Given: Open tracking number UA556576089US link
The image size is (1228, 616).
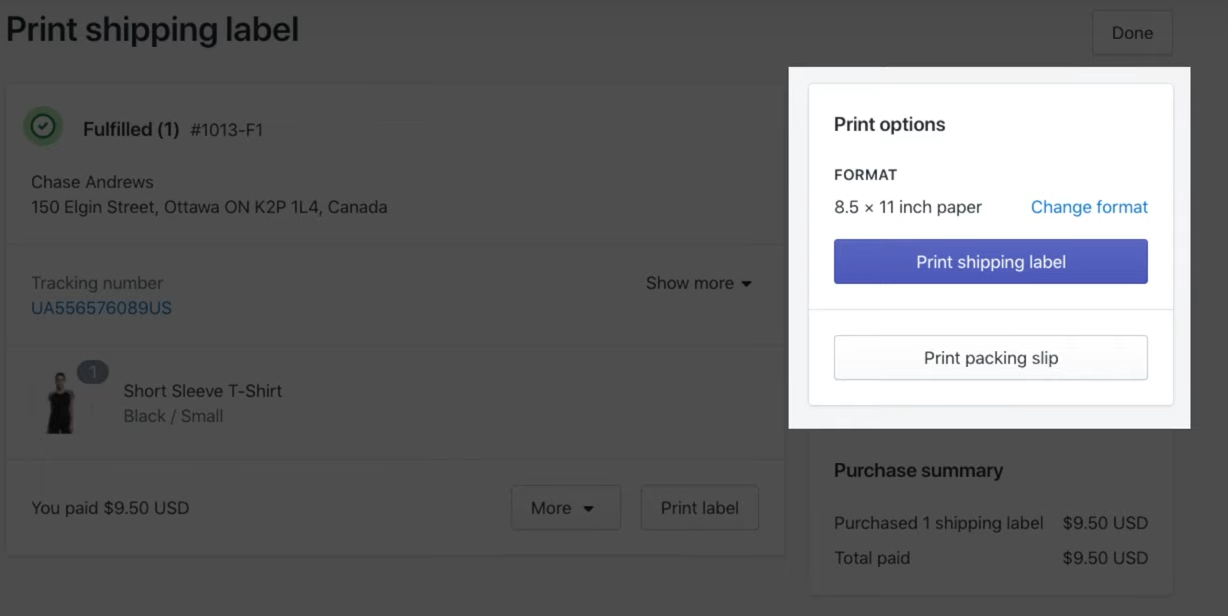Looking at the screenshot, I should pos(101,308).
